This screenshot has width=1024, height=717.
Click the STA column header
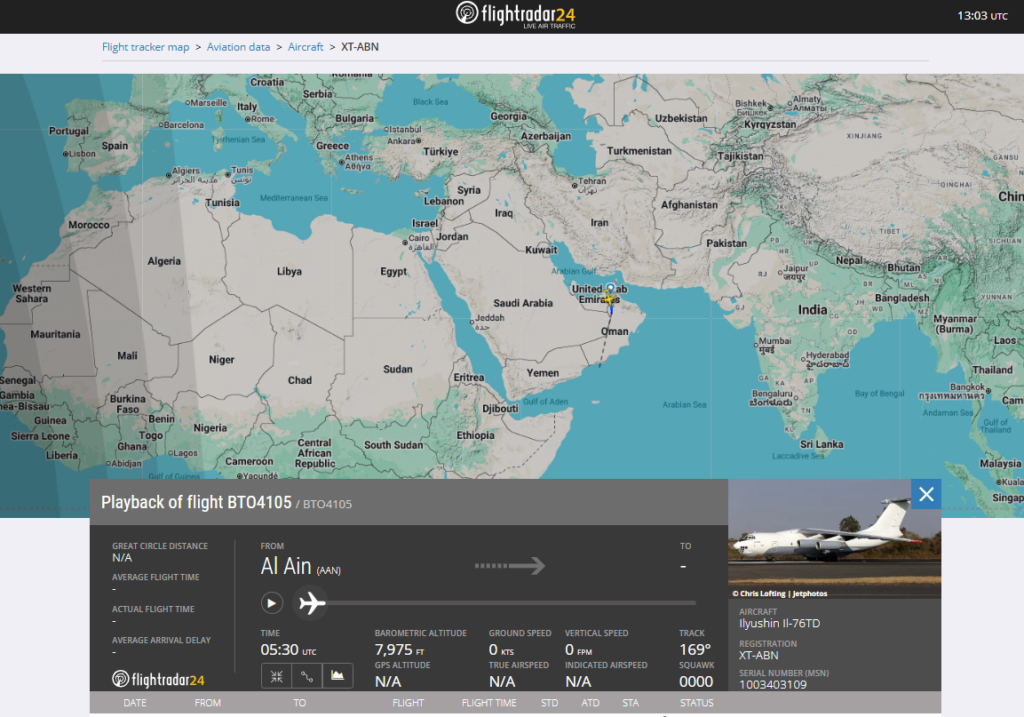630,703
